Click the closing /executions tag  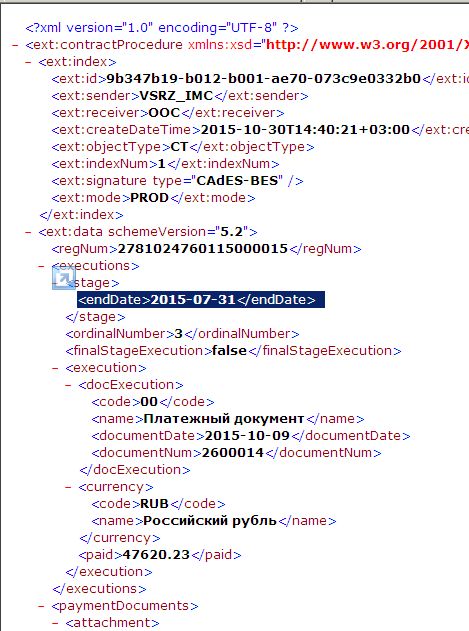99,589
